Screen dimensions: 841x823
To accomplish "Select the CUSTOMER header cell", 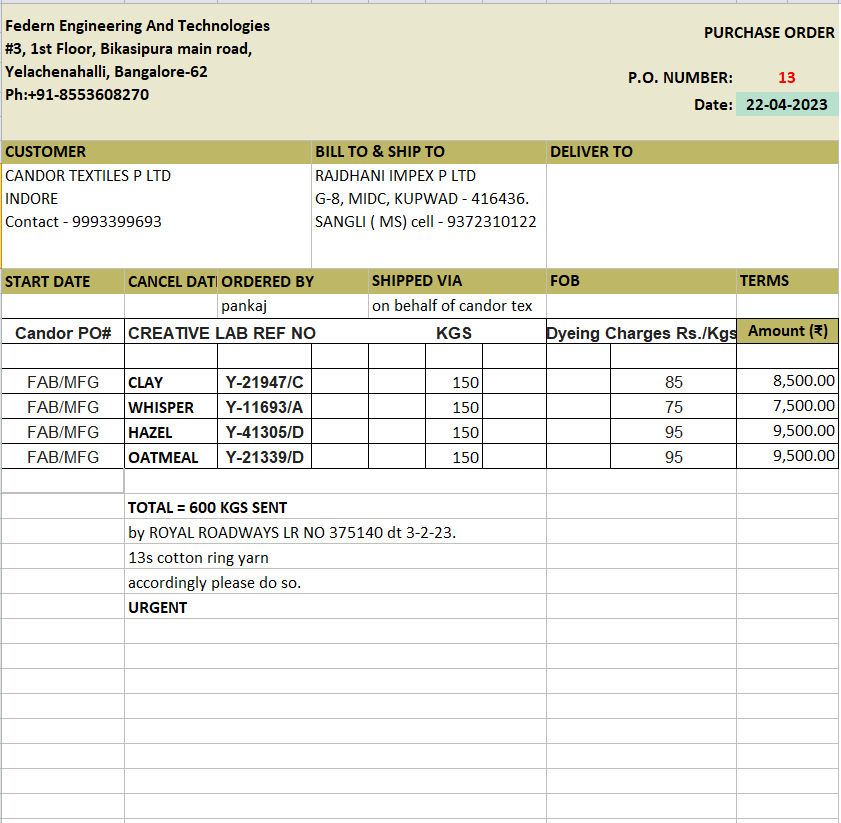I will (156, 152).
